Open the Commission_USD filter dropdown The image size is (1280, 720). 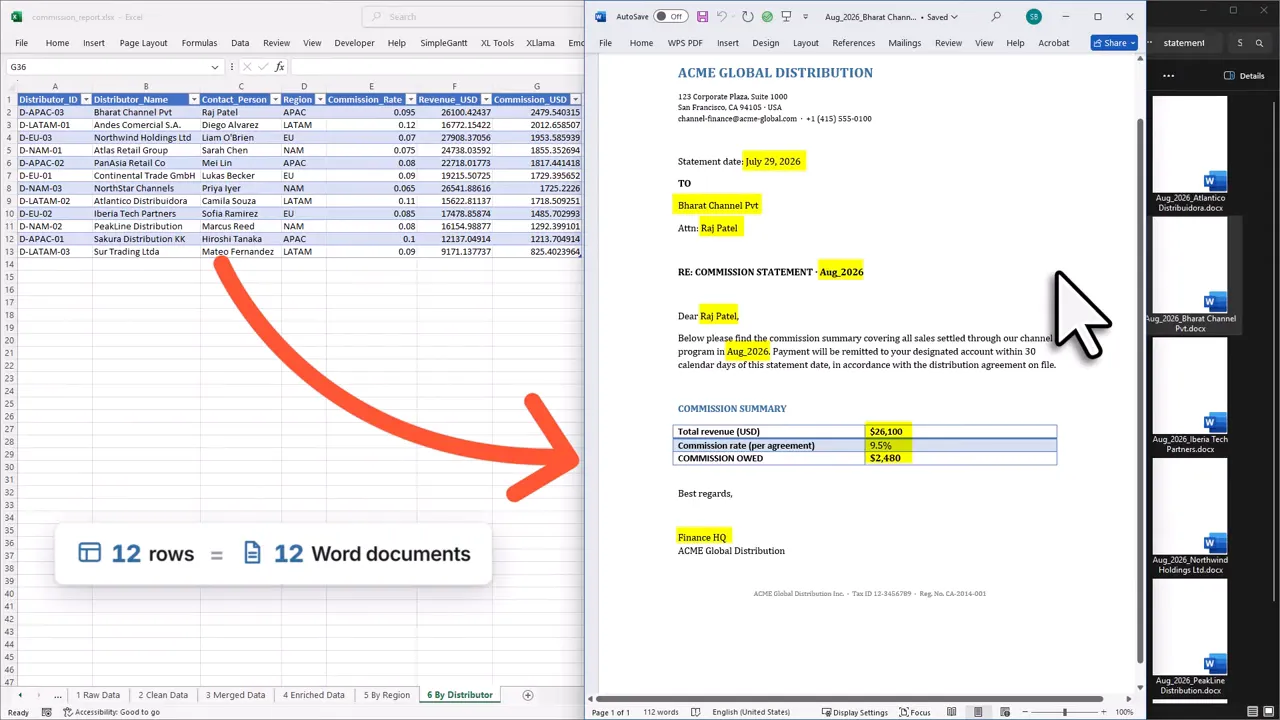576,100
